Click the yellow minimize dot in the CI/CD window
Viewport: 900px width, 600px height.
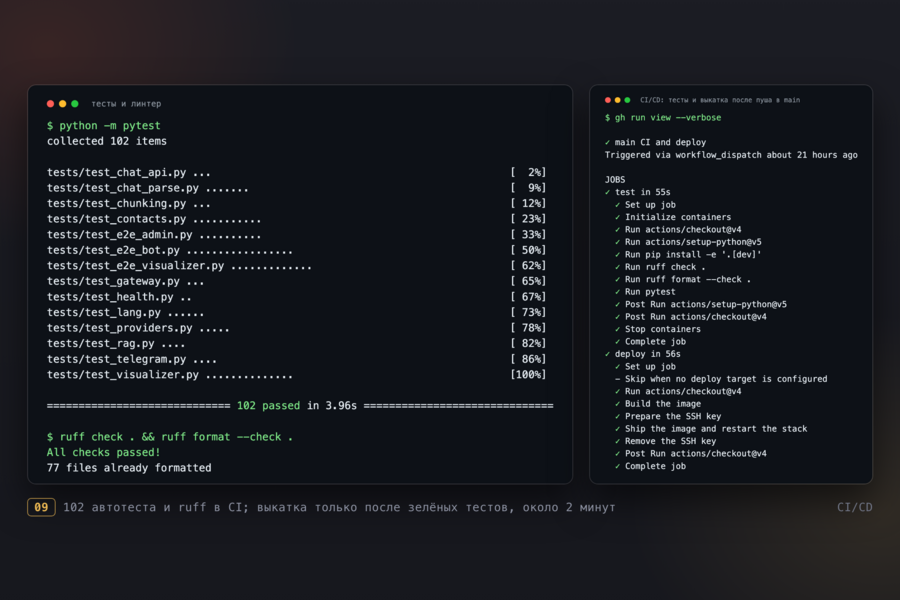tap(618, 100)
